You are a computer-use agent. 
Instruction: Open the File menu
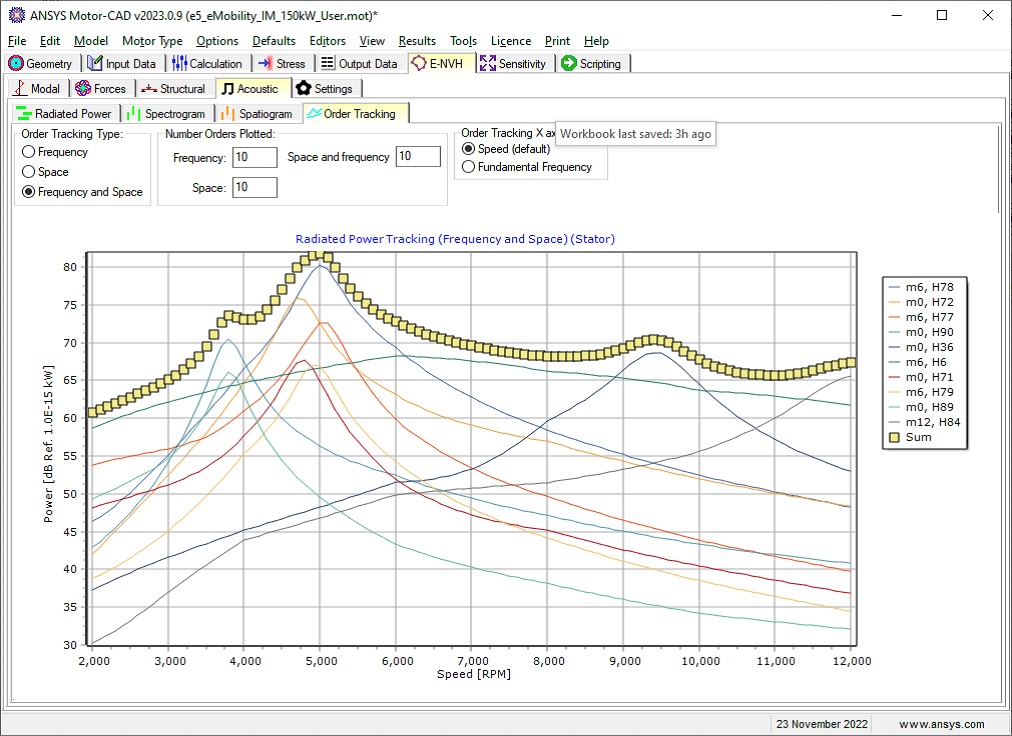click(x=17, y=41)
